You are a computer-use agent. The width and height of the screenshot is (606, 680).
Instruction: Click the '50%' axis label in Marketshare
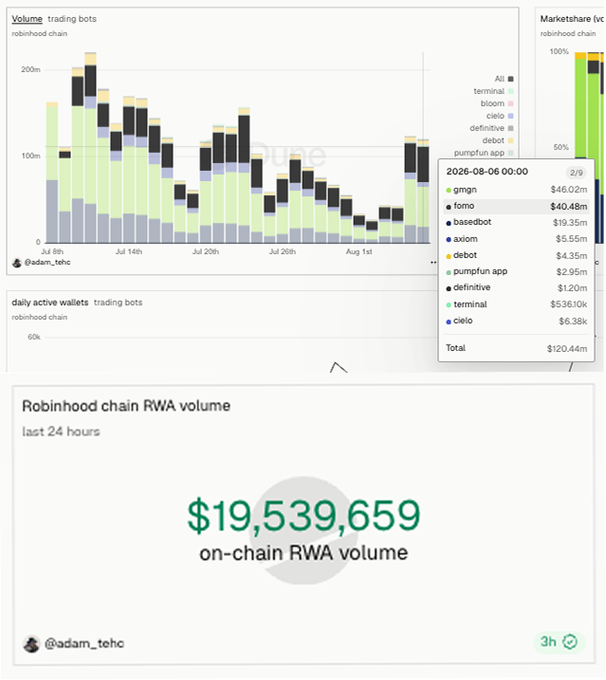(560, 147)
